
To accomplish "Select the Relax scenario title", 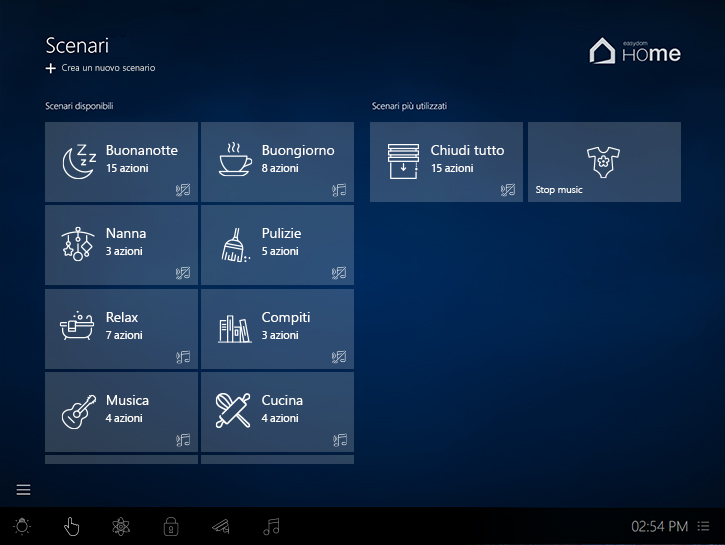I will pyautogui.click(x=122, y=317).
